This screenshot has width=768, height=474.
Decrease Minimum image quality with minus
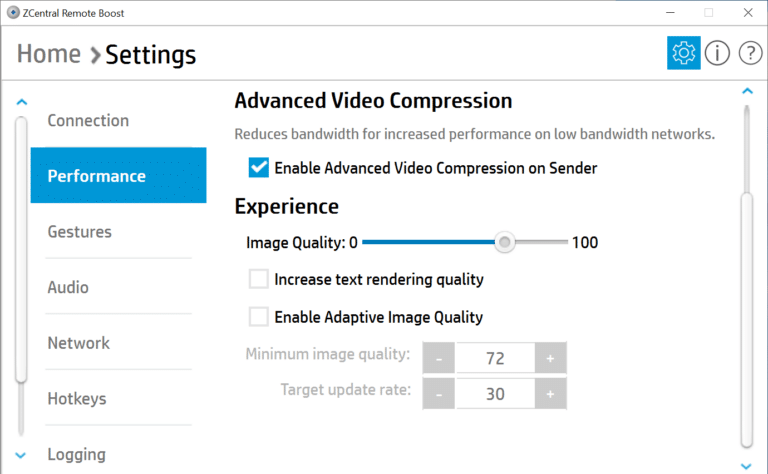[439, 358]
